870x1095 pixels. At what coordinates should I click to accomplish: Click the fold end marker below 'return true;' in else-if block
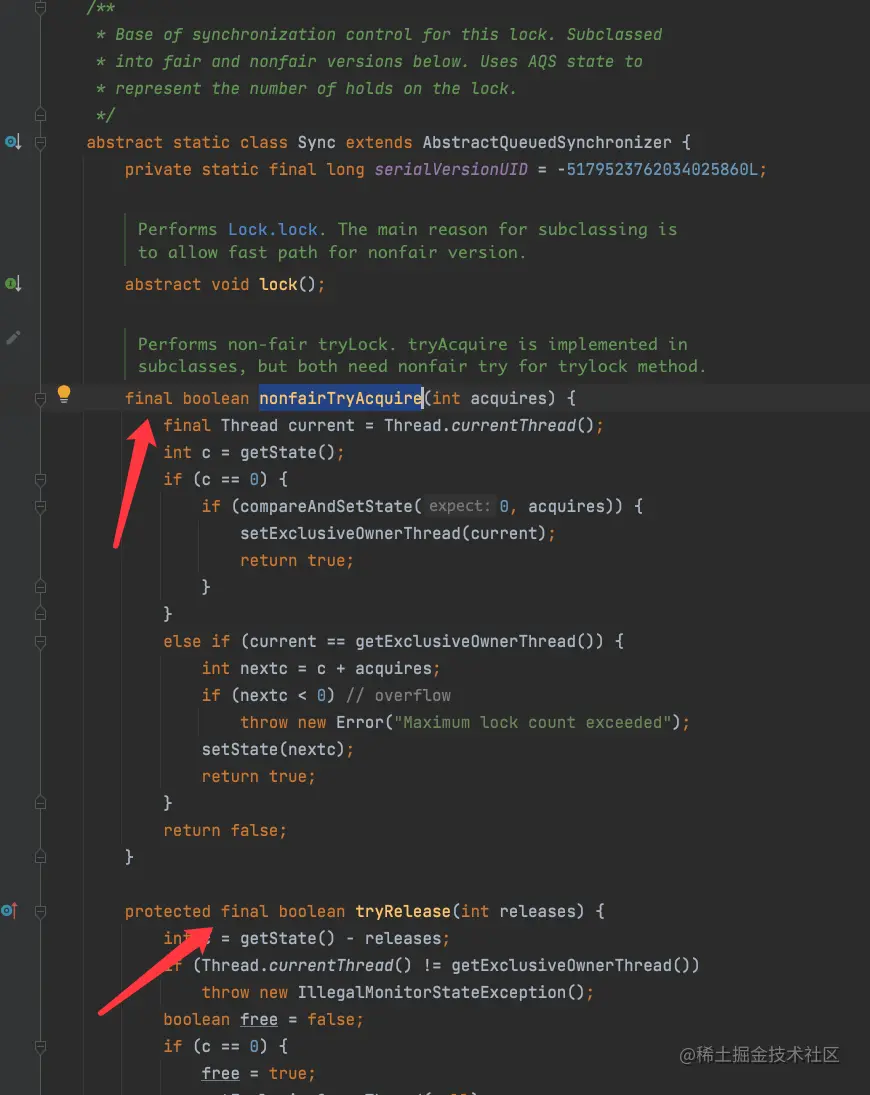tap(40, 803)
